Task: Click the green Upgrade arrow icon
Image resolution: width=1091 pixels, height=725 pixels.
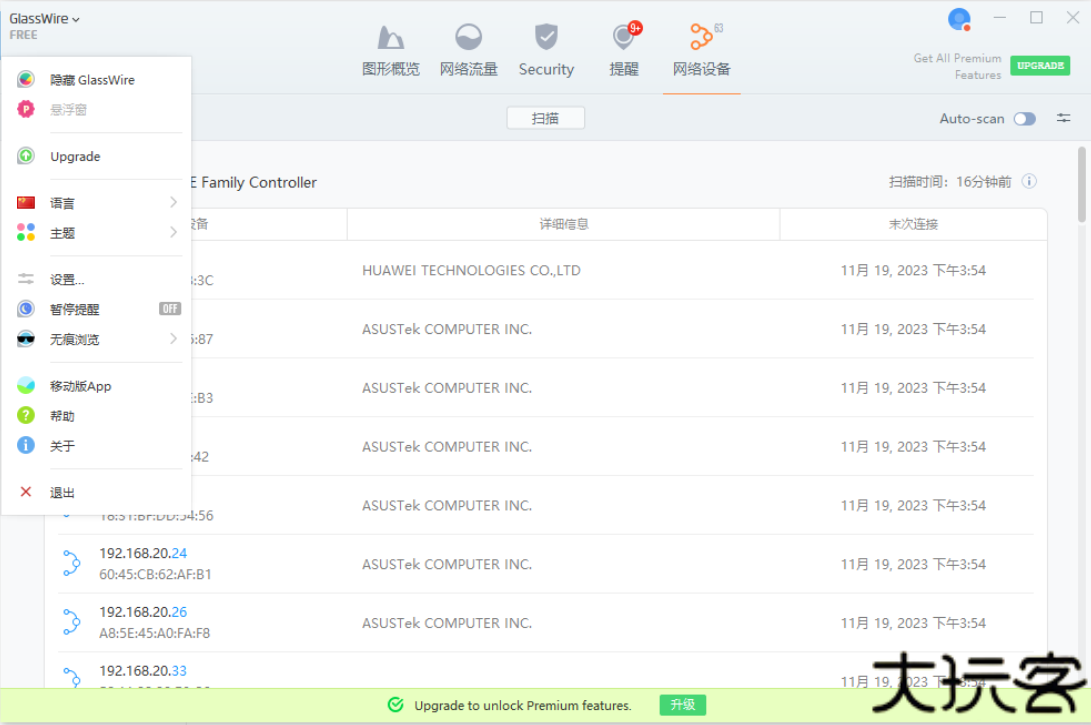Action: pyautogui.click(x=26, y=156)
